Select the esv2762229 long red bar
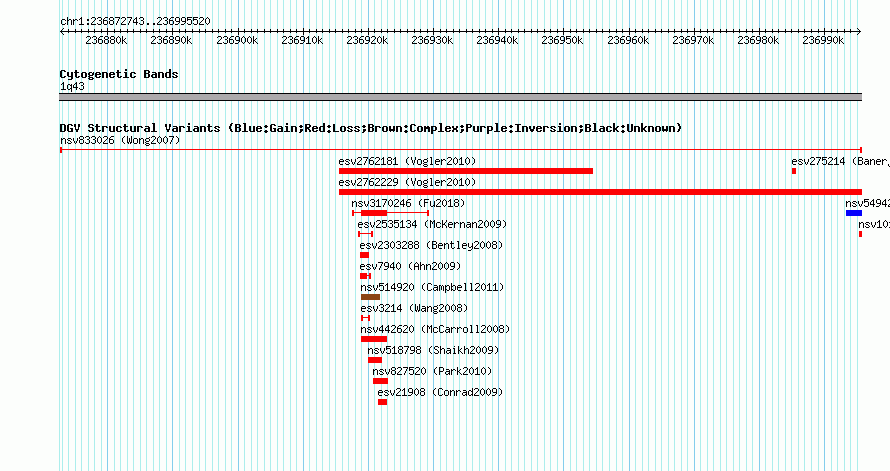 [600, 192]
